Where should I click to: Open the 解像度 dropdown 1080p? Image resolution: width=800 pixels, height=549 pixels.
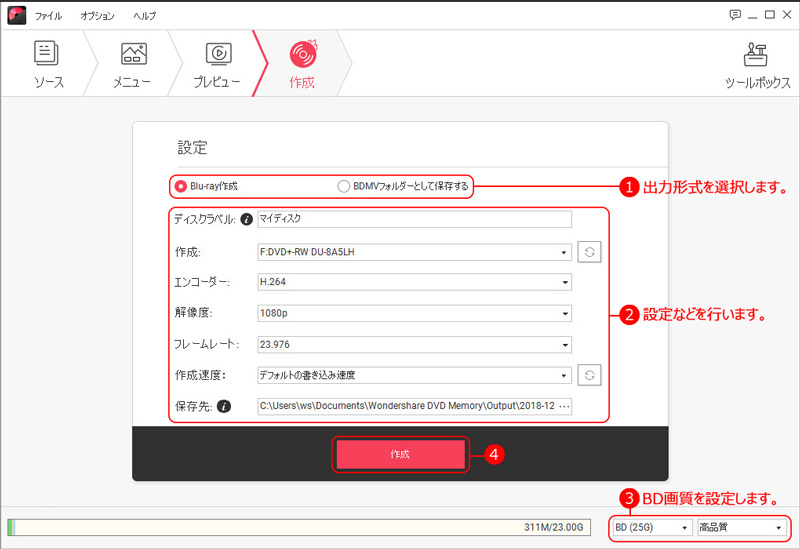pos(414,313)
